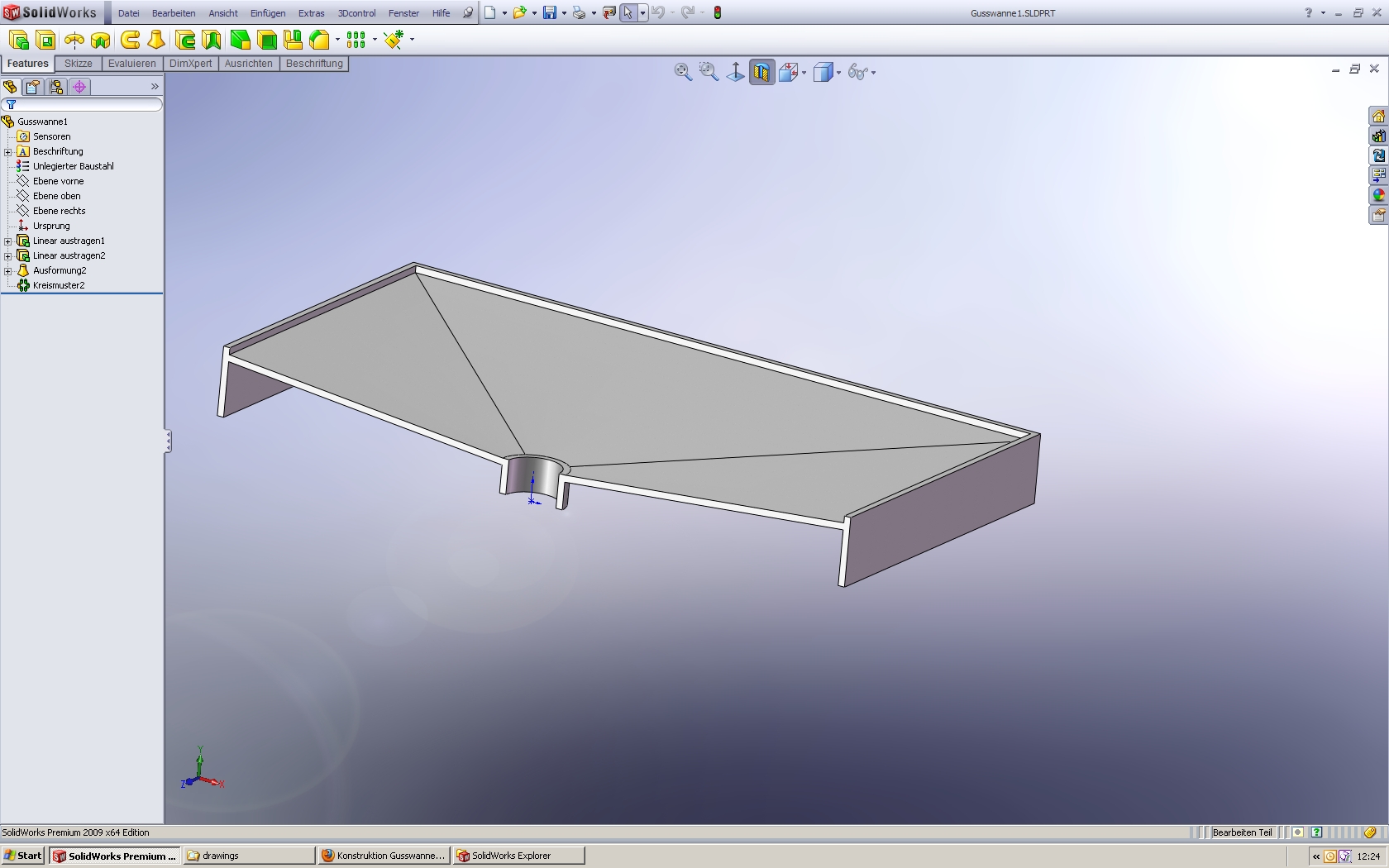Toggle the Select arrow tool
This screenshot has height=868, width=1389.
coord(628,12)
